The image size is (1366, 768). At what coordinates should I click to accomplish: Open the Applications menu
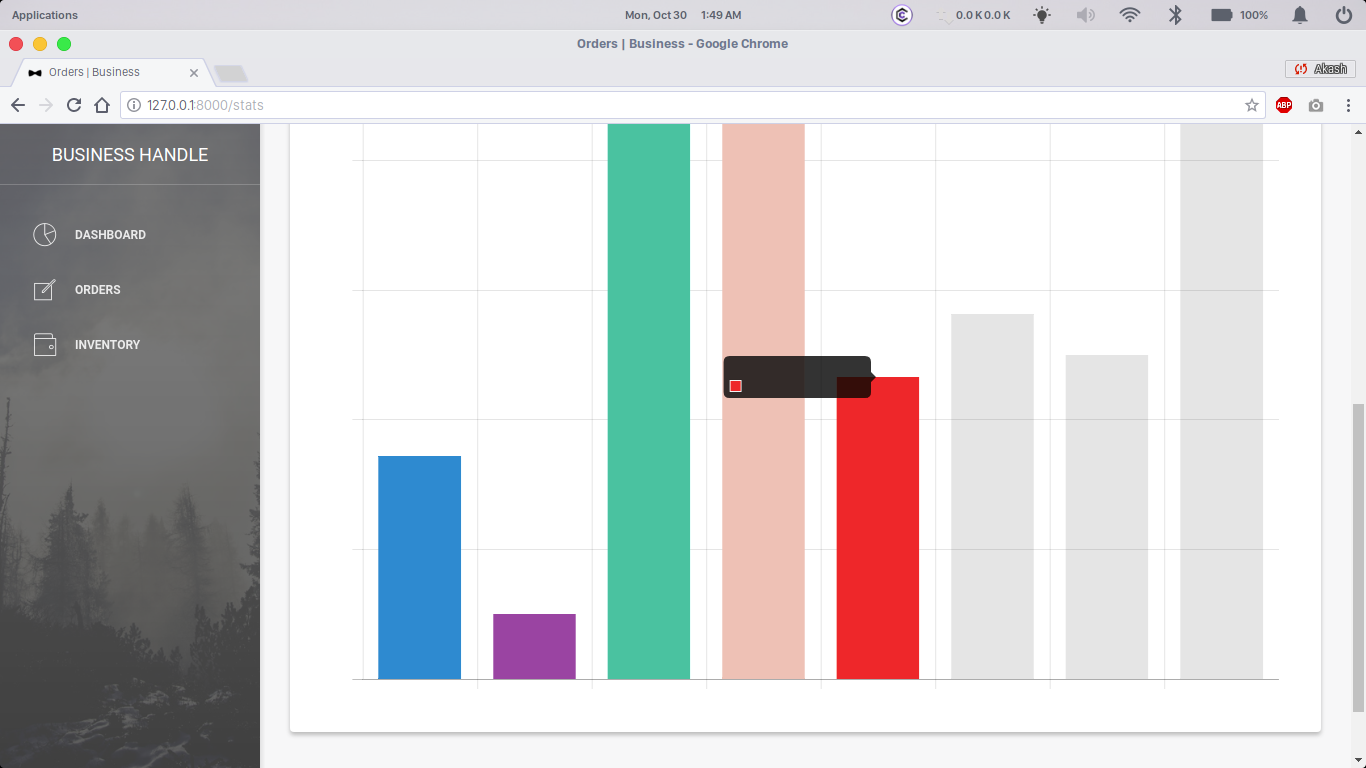[45, 15]
